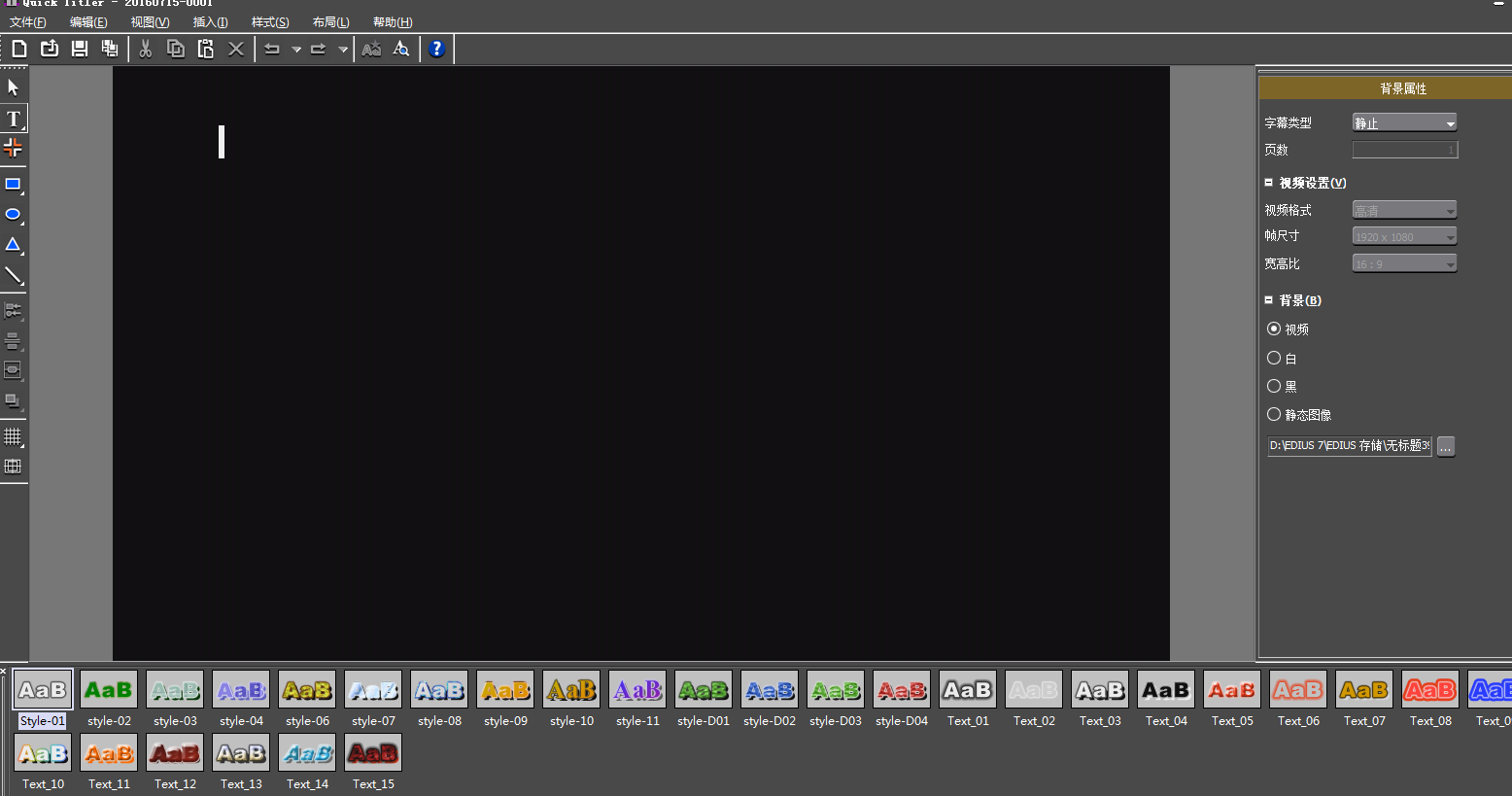Select the 静态图像 background radio button
This screenshot has height=796, width=1512.
coord(1274,415)
